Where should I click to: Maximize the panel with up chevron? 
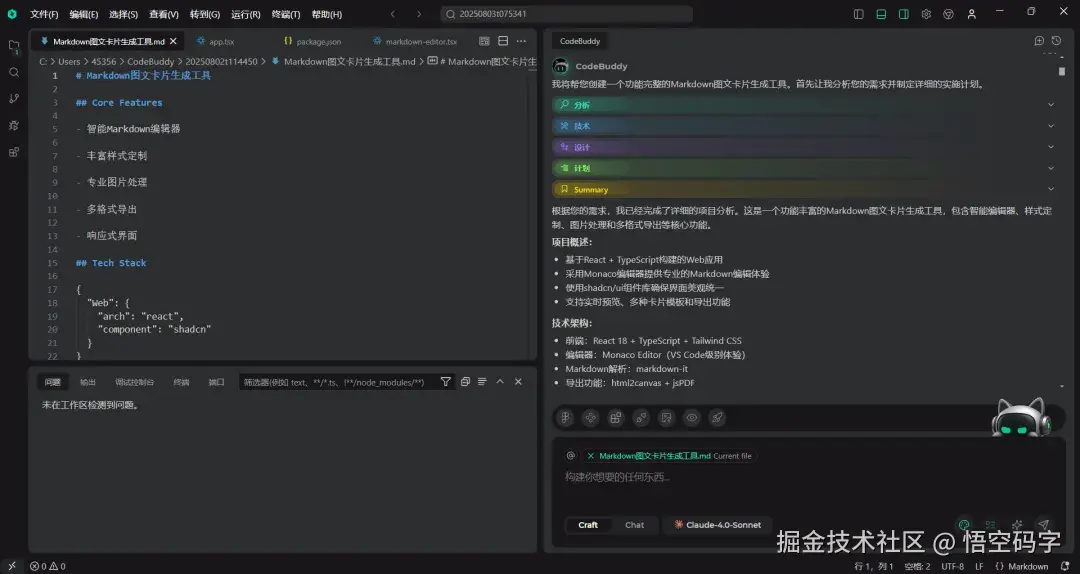500,382
